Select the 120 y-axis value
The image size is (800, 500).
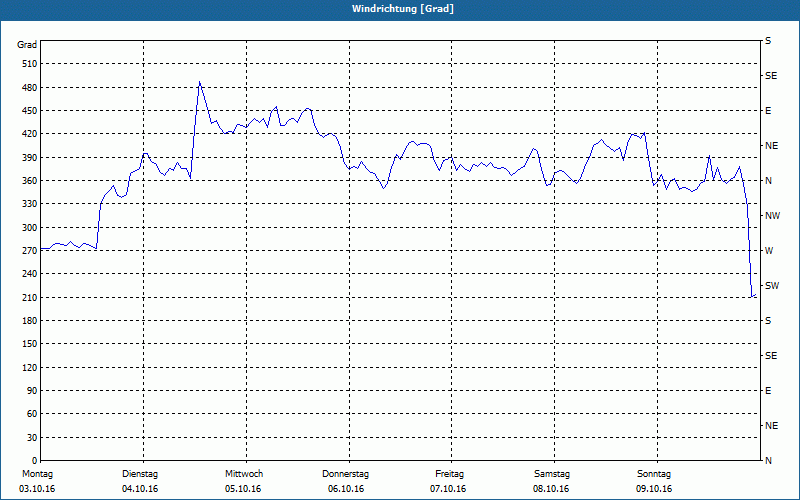[30, 367]
